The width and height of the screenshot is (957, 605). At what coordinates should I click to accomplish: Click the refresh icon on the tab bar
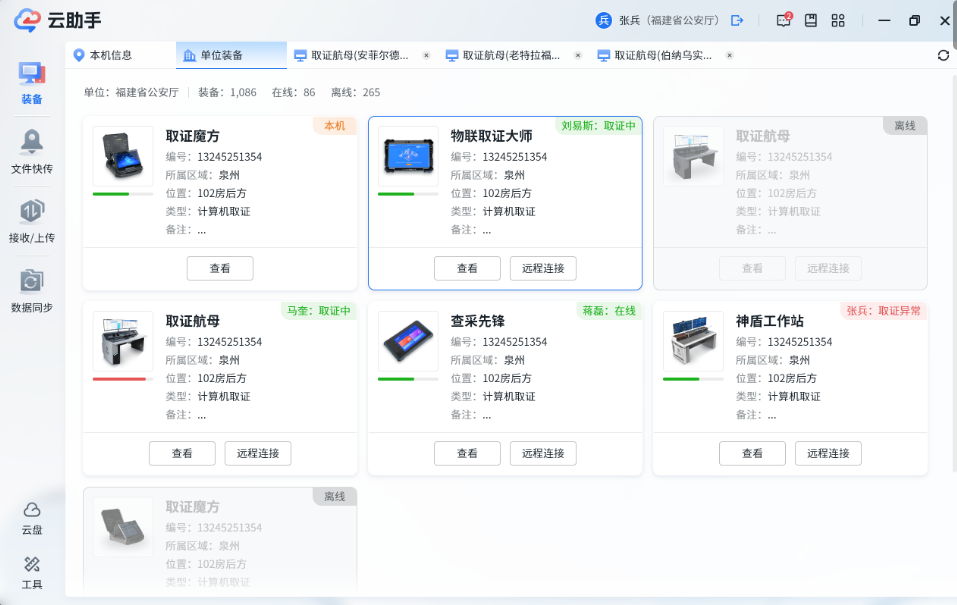pos(943,55)
